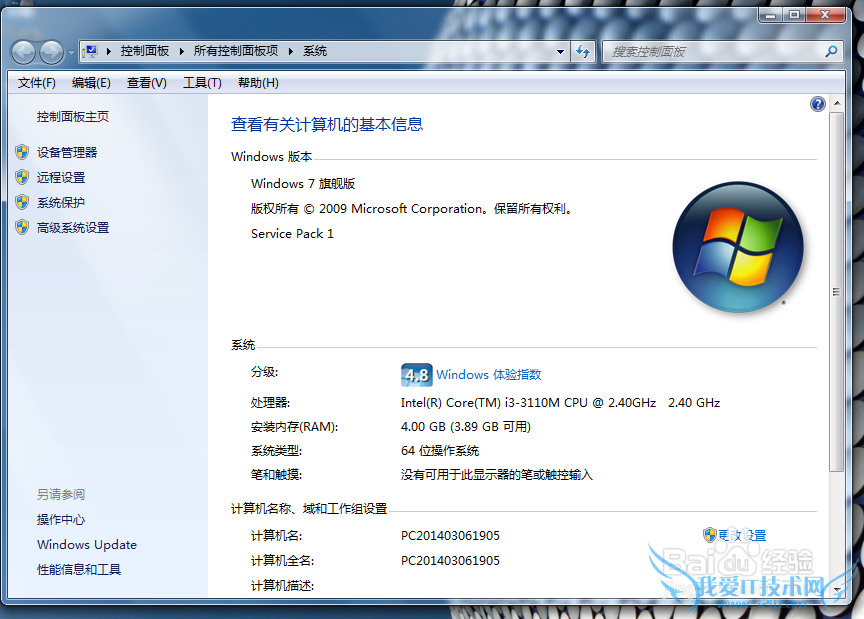Click the Forward navigation arrow
Viewport: 864px width, 619px height.
point(52,52)
